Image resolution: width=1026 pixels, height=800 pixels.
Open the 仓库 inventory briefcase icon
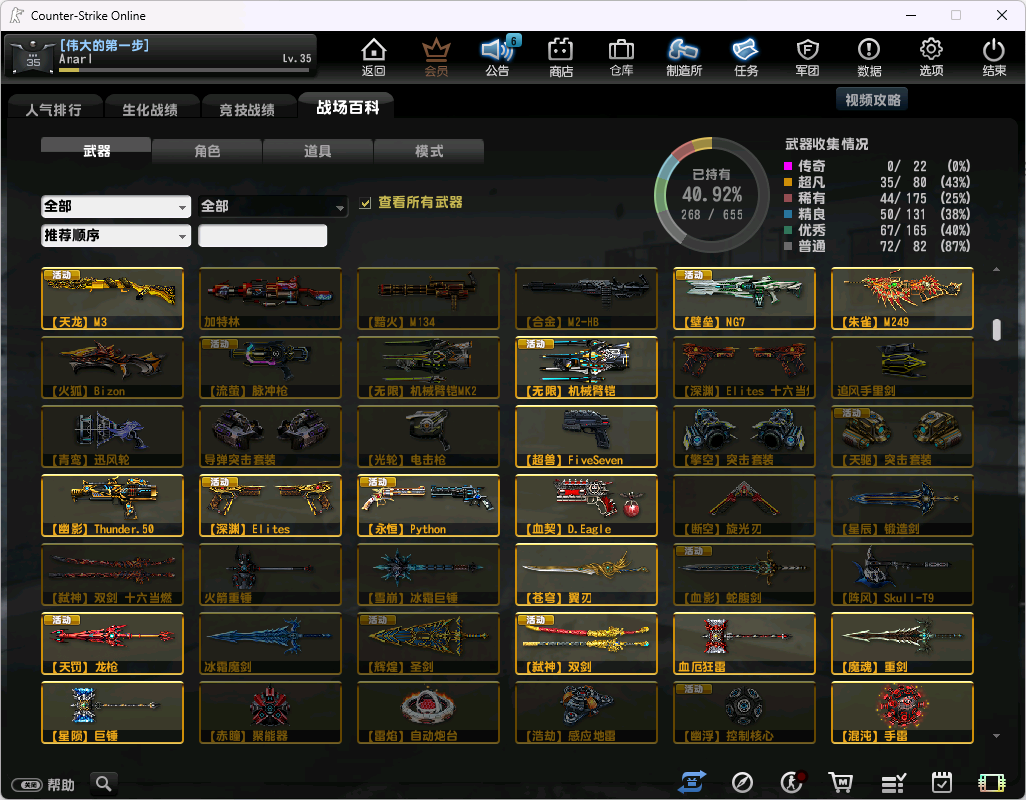(x=622, y=57)
